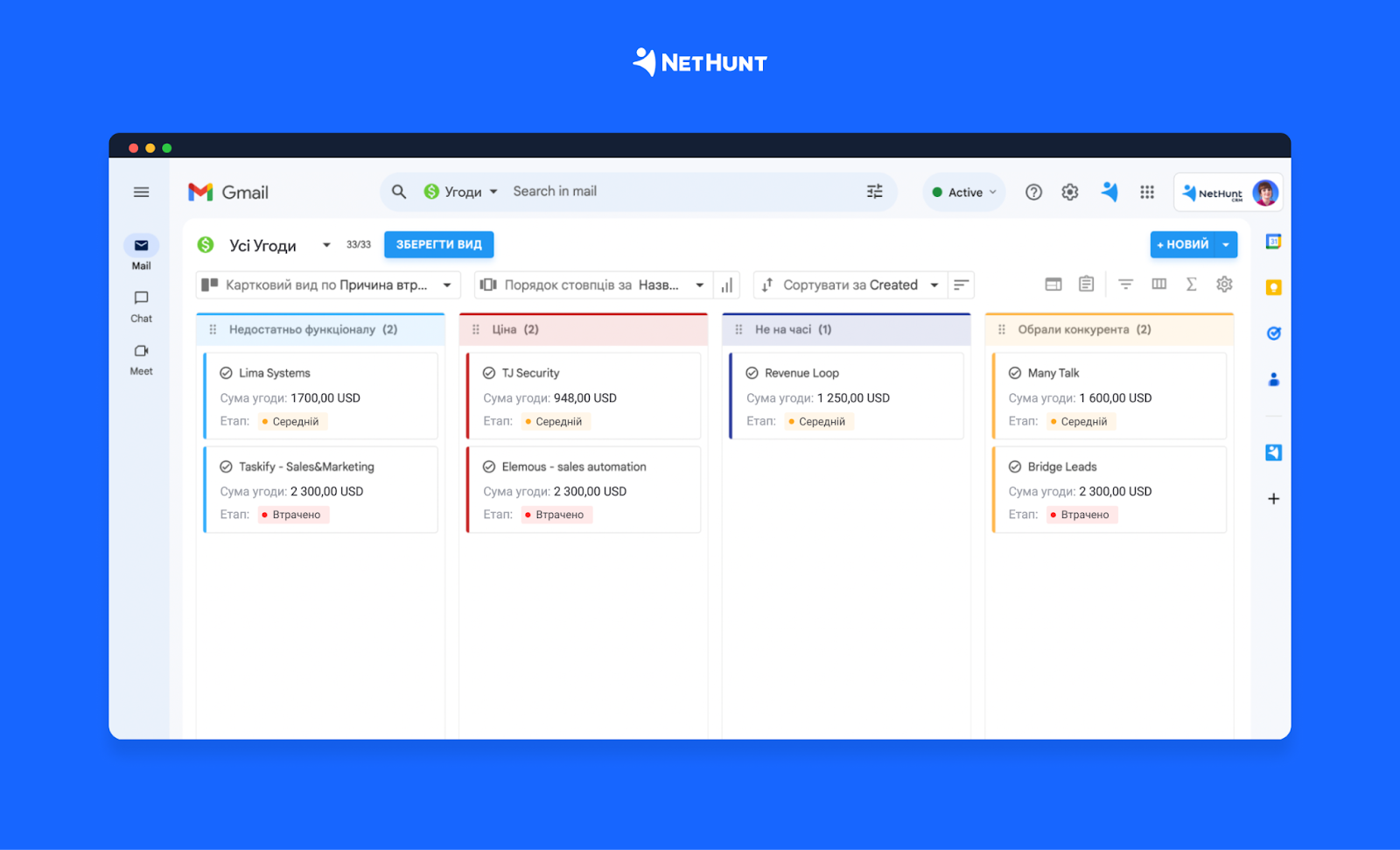Toggle check circle on Bridge Leads card

coord(1015,467)
